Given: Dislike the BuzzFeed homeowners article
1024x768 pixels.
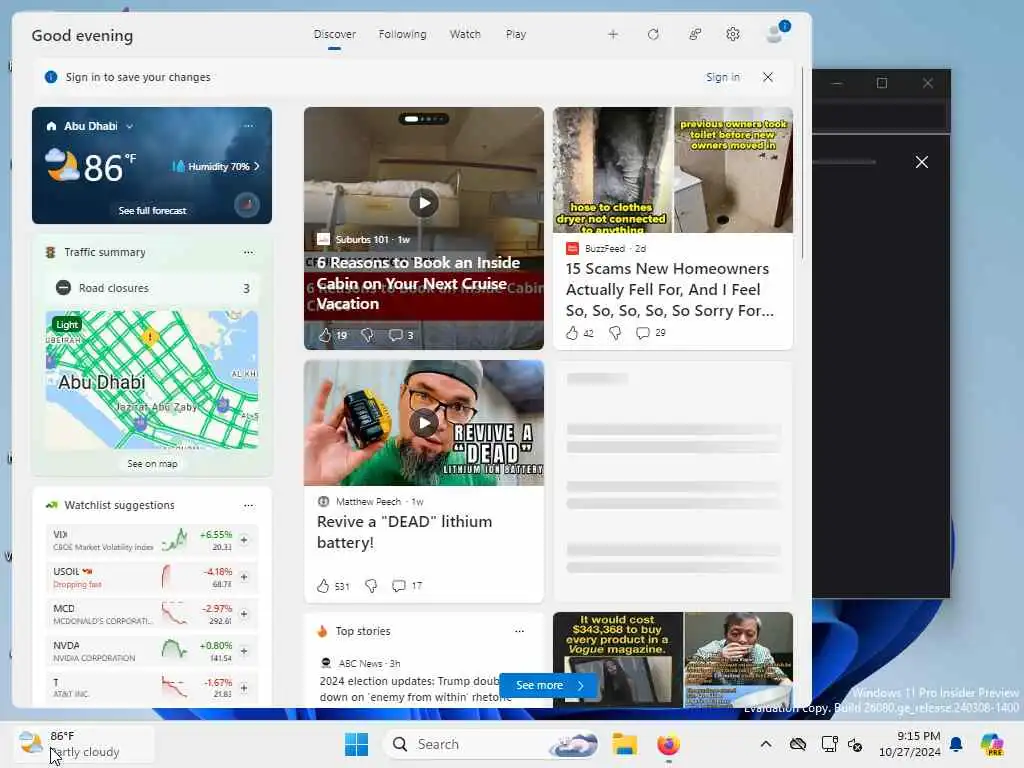Looking at the screenshot, I should [x=615, y=333].
